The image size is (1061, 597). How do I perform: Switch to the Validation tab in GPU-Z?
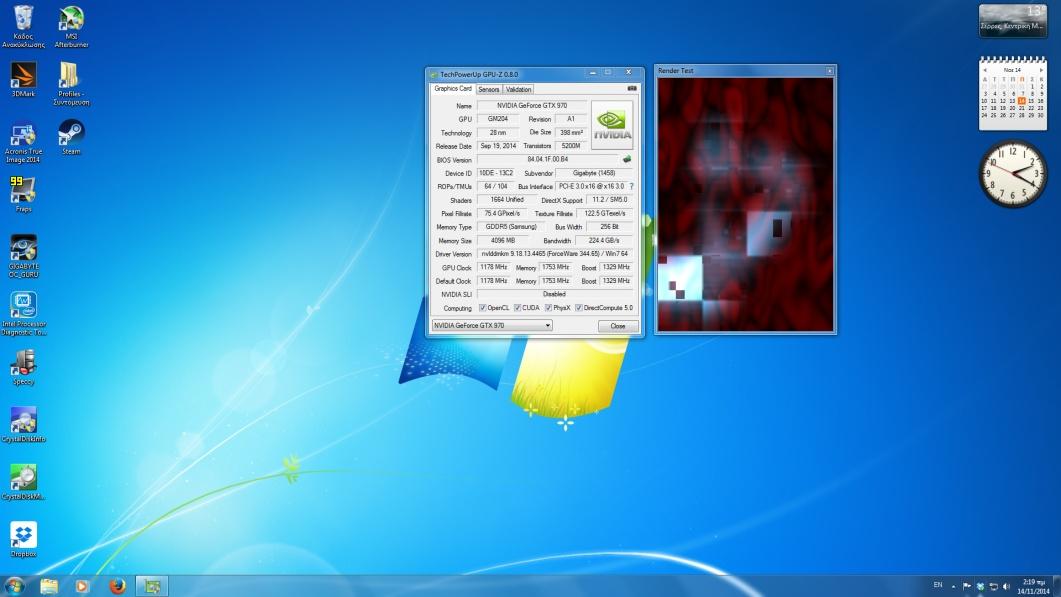pyautogui.click(x=518, y=89)
